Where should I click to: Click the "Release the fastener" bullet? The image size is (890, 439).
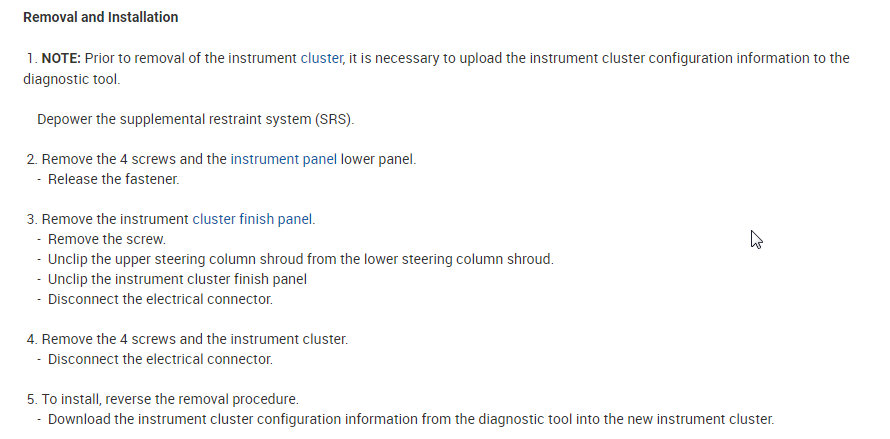pos(113,179)
